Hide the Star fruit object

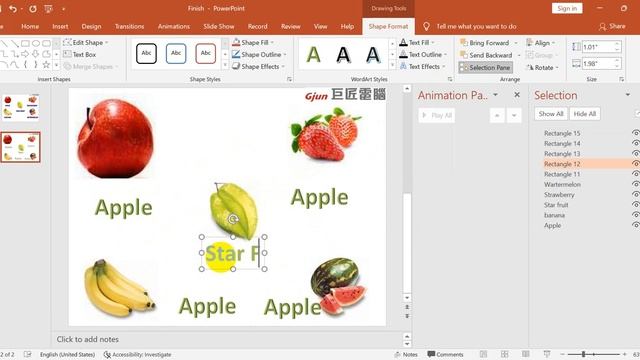pyautogui.click(x=636, y=204)
